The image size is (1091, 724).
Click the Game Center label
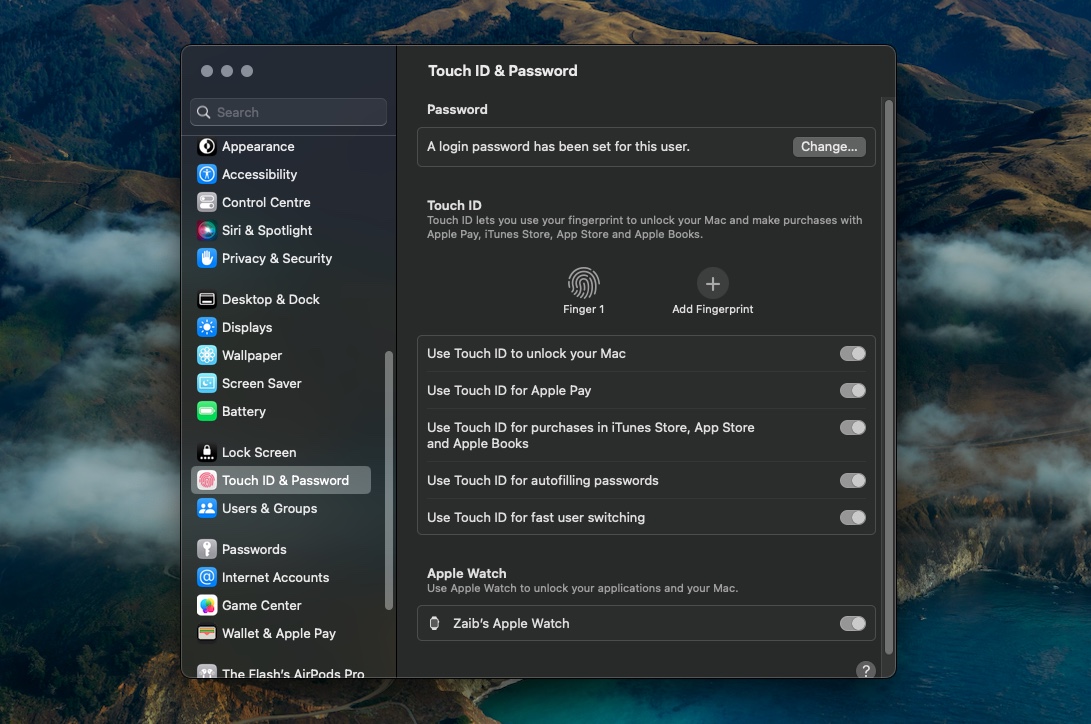262,605
